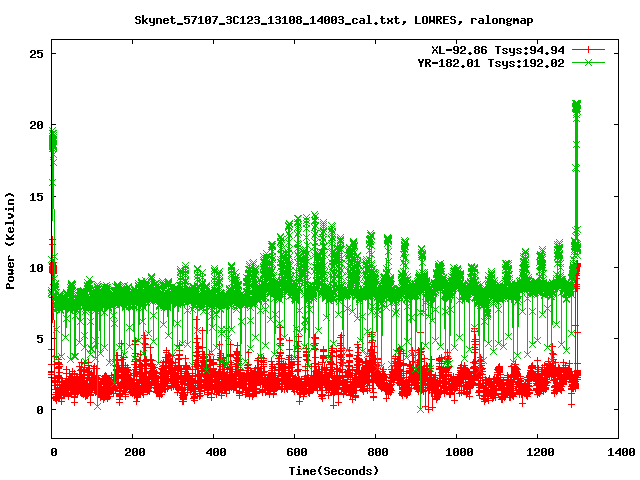Click y-axis tick label 25
Viewport: 640px width, 480px height.
pos(36,53)
